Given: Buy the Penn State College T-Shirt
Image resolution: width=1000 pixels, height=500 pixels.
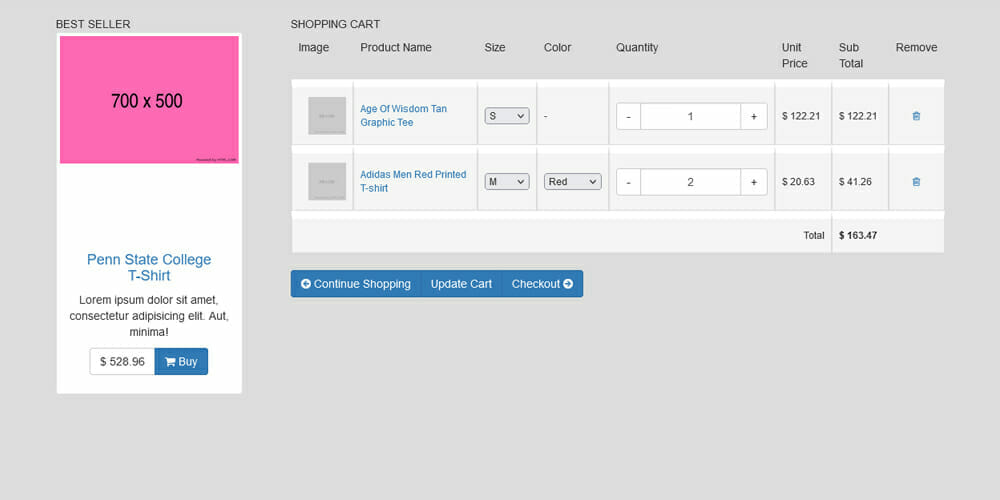Looking at the screenshot, I should click(x=181, y=362).
